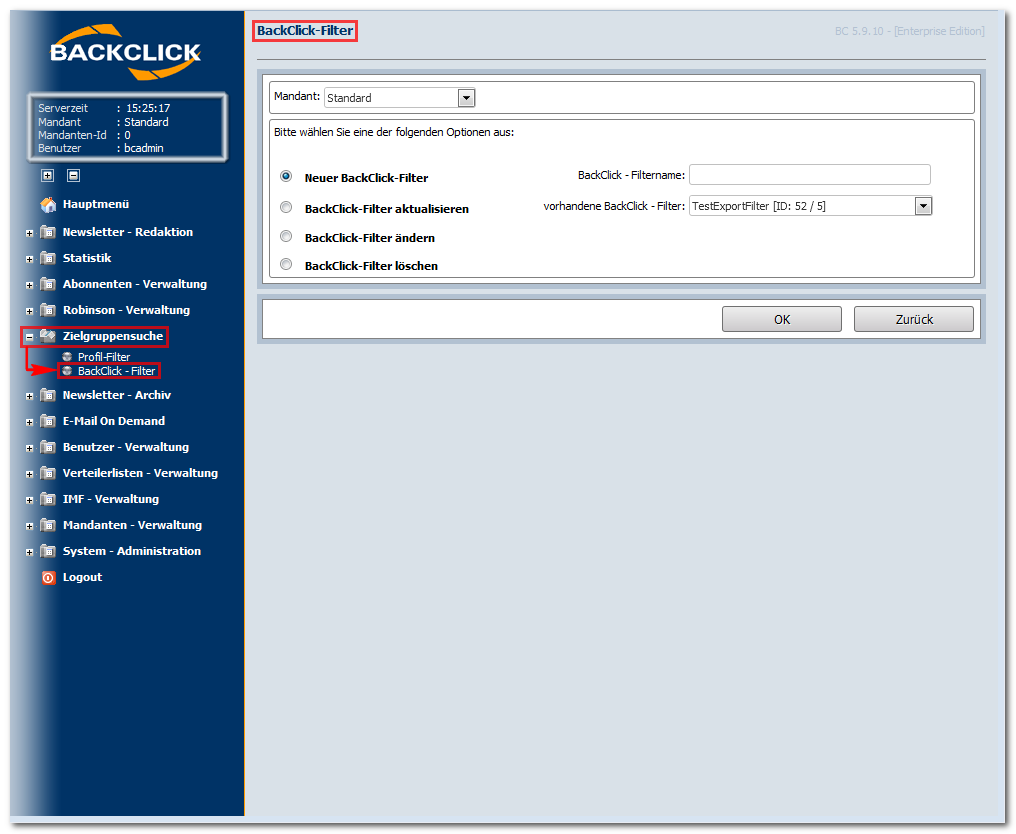1016x834 pixels.
Task: Open the Abonnenten - Verwaltung menu
Action: [135, 284]
